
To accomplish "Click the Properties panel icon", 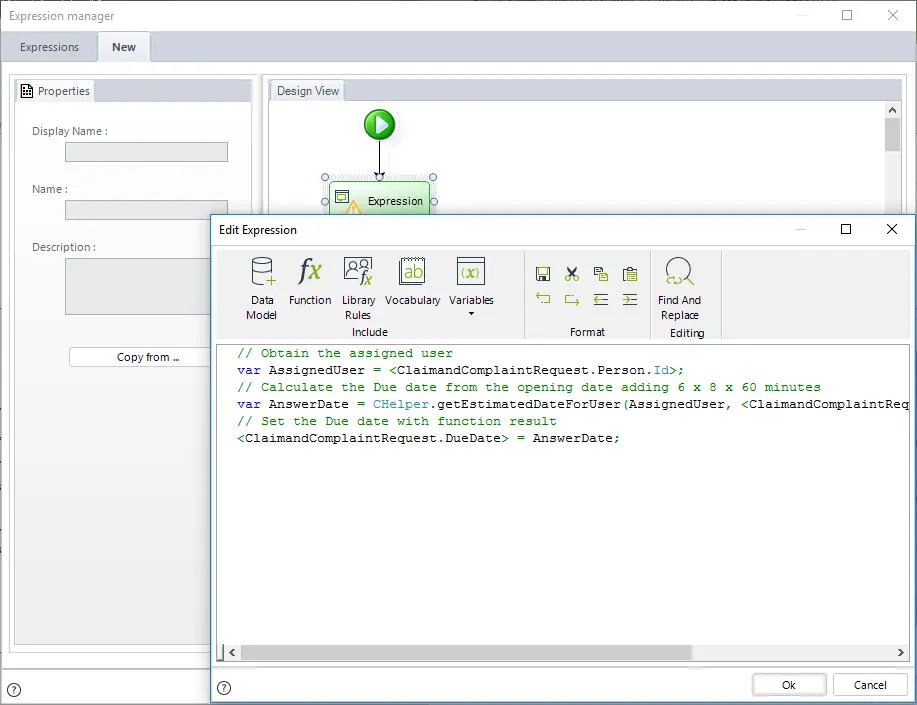I will click(27, 91).
